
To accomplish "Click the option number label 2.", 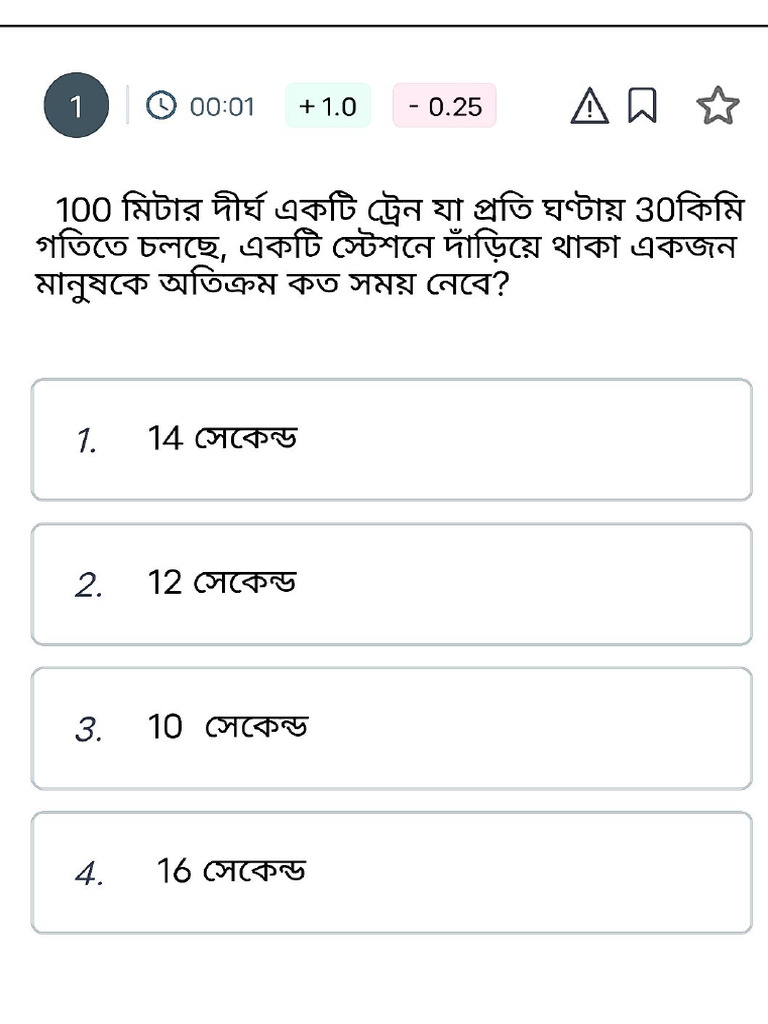I will pos(89,585).
